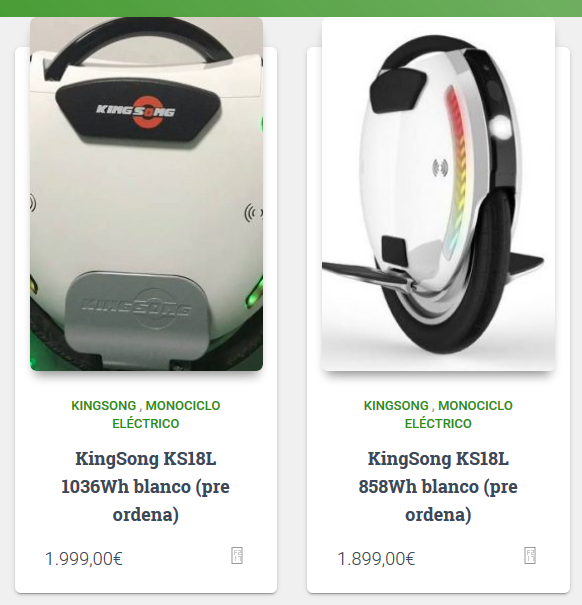Click the glyph icon beside the 1.999,00€ price
The image size is (582, 605).
coord(237,556)
